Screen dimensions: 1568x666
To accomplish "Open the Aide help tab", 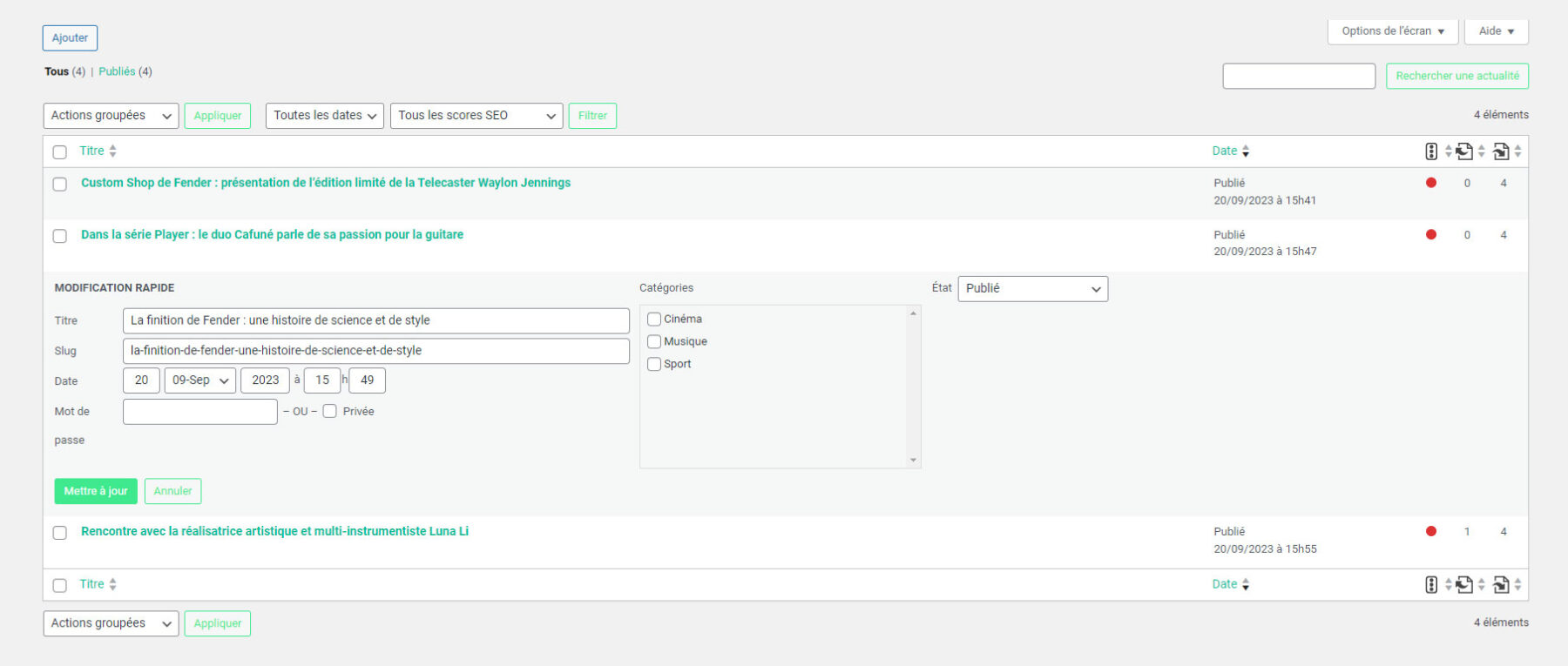I will [x=1496, y=31].
